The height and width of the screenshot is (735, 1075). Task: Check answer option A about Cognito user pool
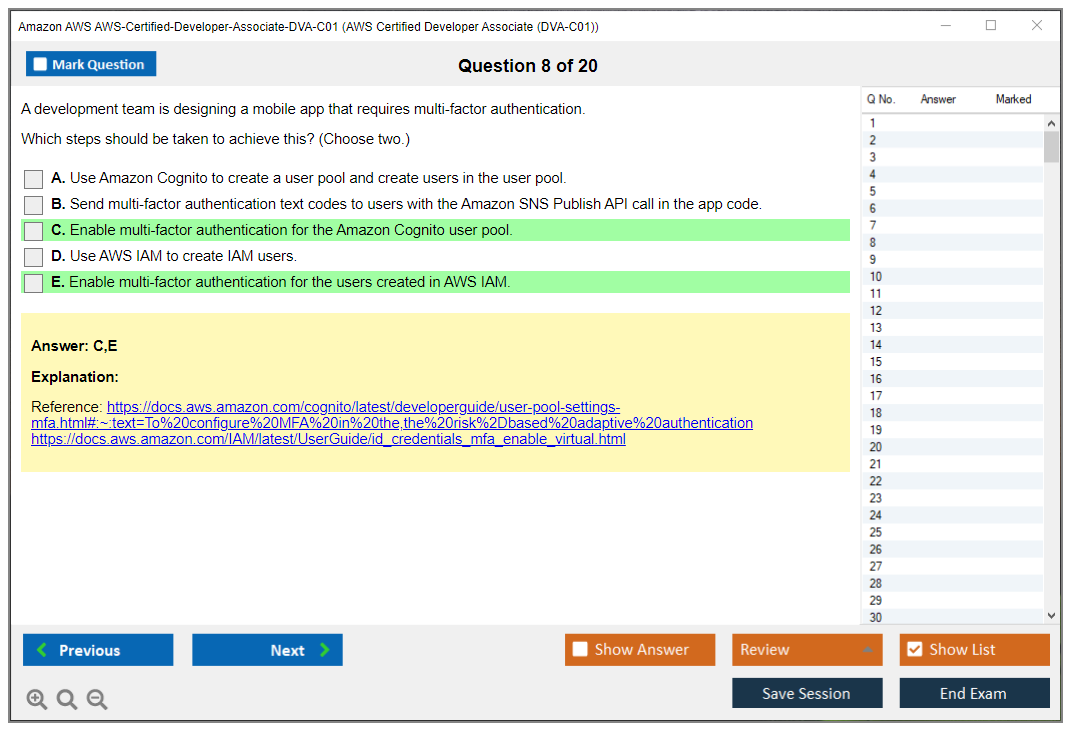[x=34, y=179]
